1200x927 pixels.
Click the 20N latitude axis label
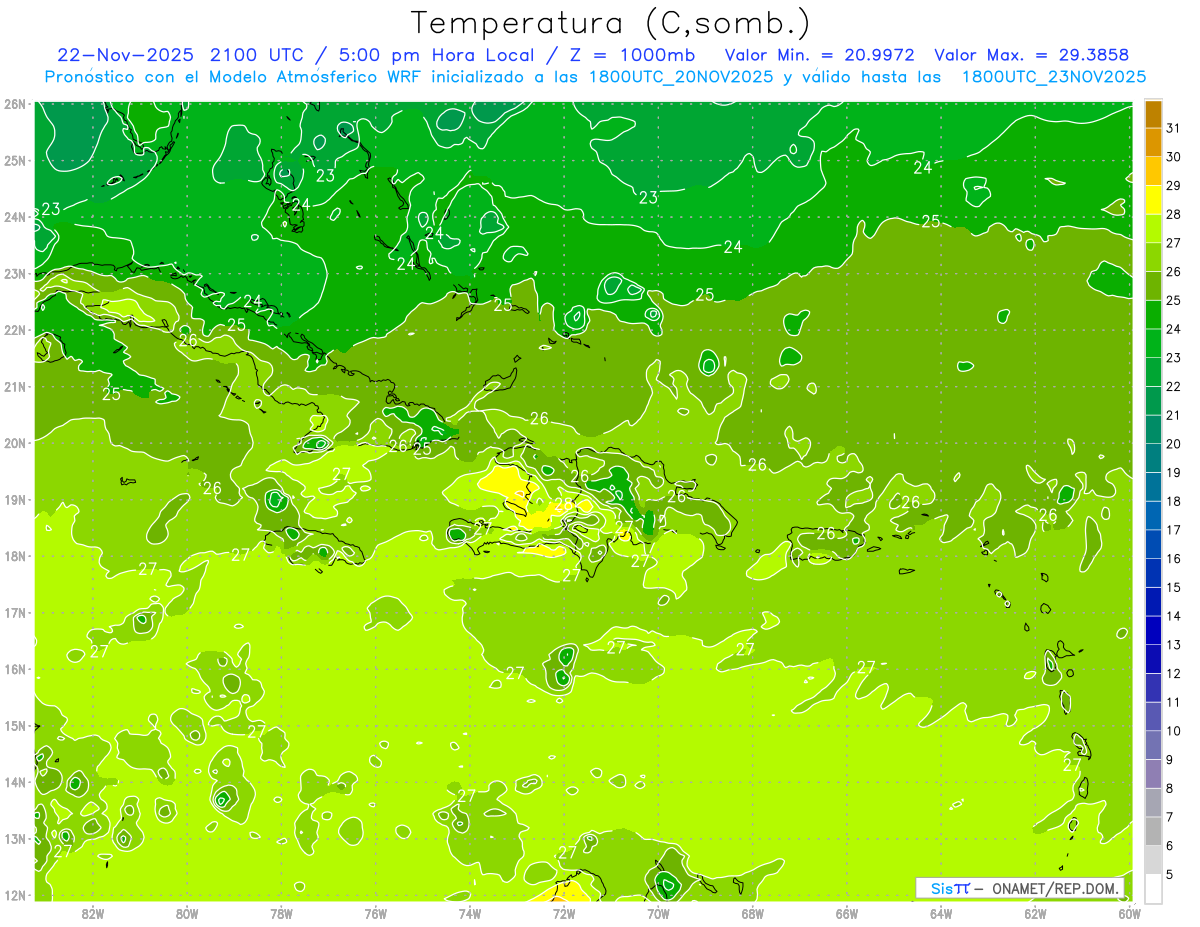coord(14,443)
